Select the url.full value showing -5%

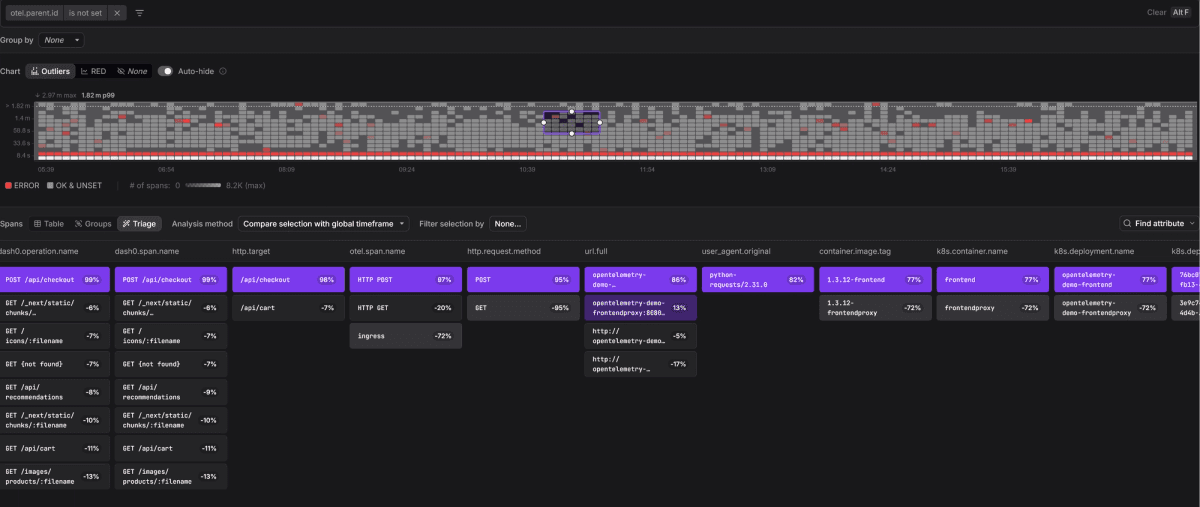pyautogui.click(x=641, y=336)
